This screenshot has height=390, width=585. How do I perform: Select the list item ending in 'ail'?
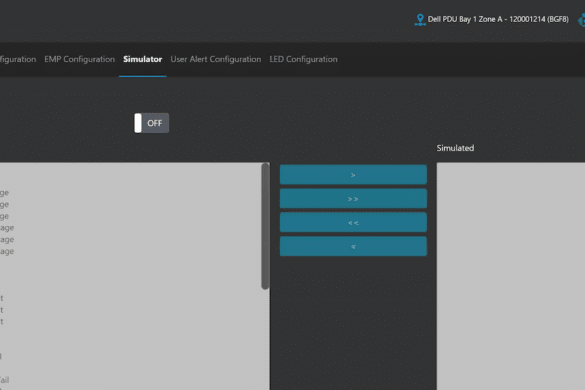point(4,380)
